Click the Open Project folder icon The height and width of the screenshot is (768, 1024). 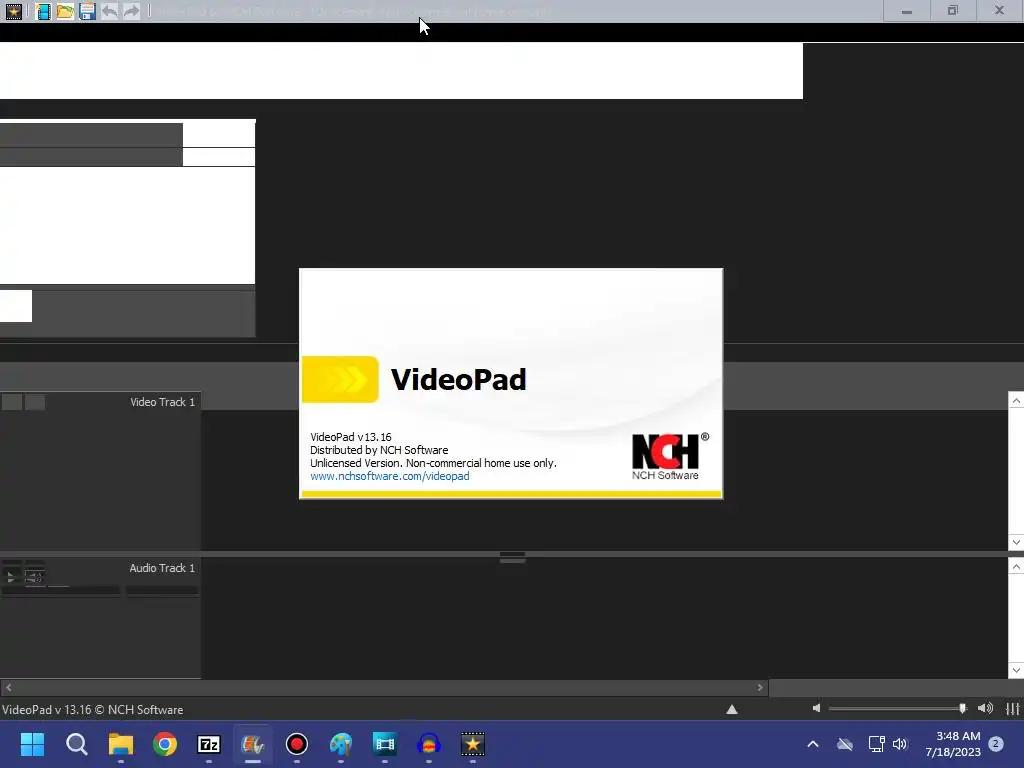65,11
